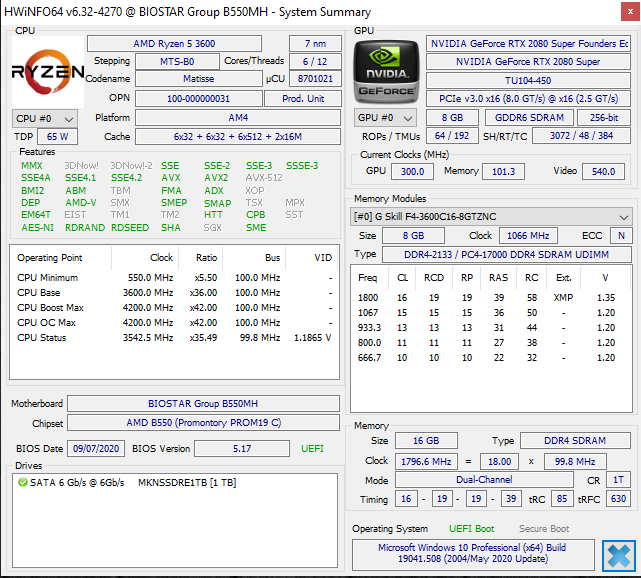Click the ECC value N
Viewport: 641px width, 578px height.
(621, 236)
